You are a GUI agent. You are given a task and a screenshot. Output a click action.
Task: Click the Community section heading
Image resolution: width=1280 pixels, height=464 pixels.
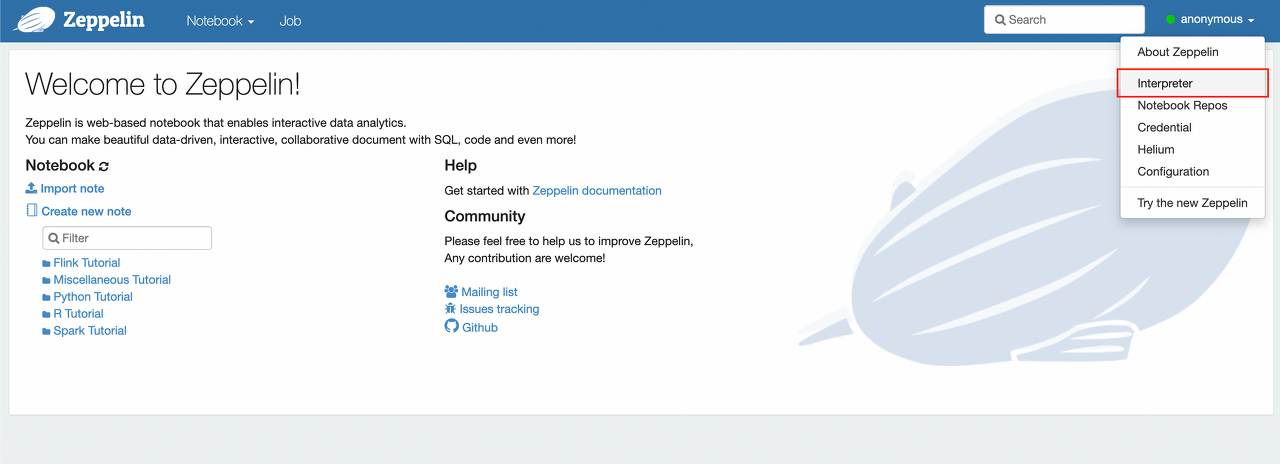click(485, 216)
